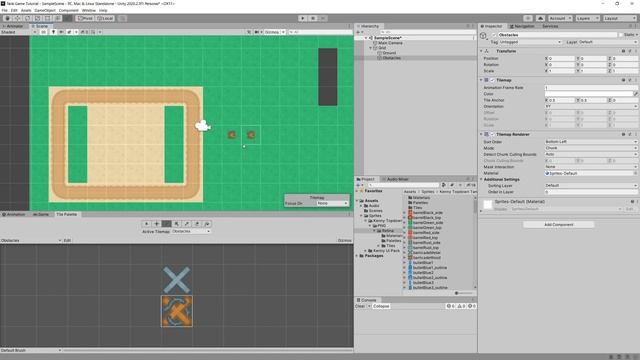The width and height of the screenshot is (640, 360).
Task: Open the Layers dropdown
Action: 587,18
